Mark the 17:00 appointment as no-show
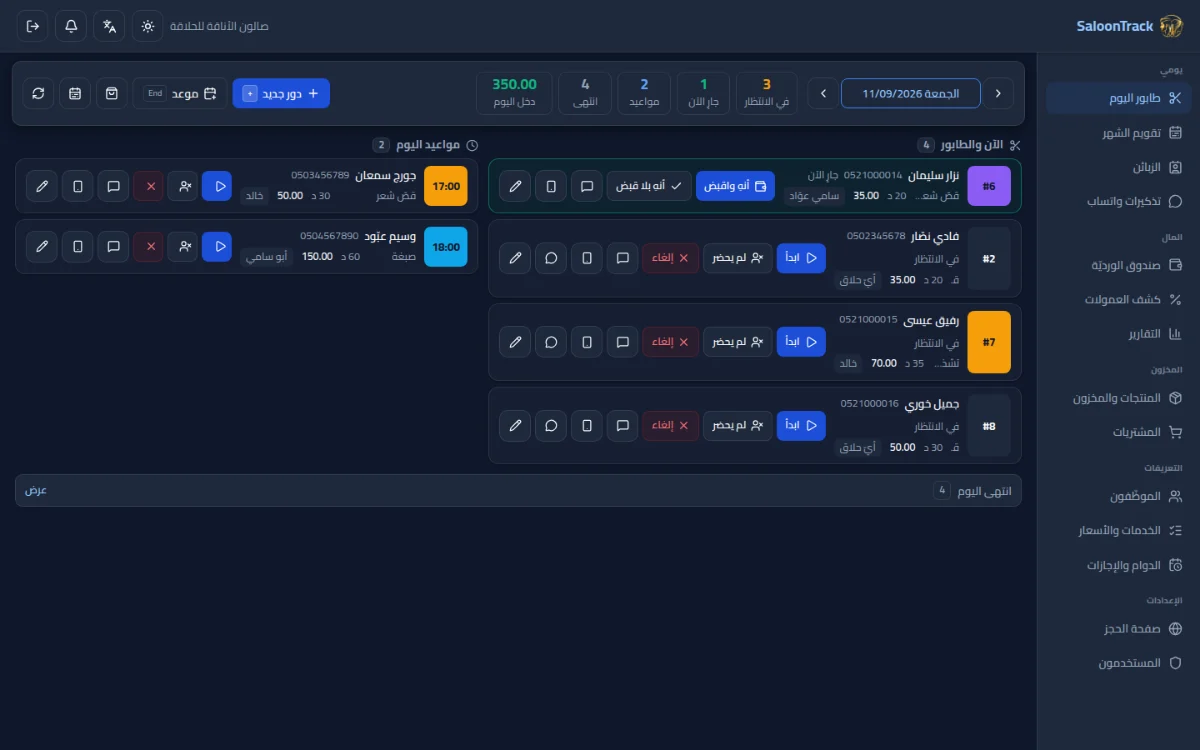1200x750 pixels. [x=183, y=186]
